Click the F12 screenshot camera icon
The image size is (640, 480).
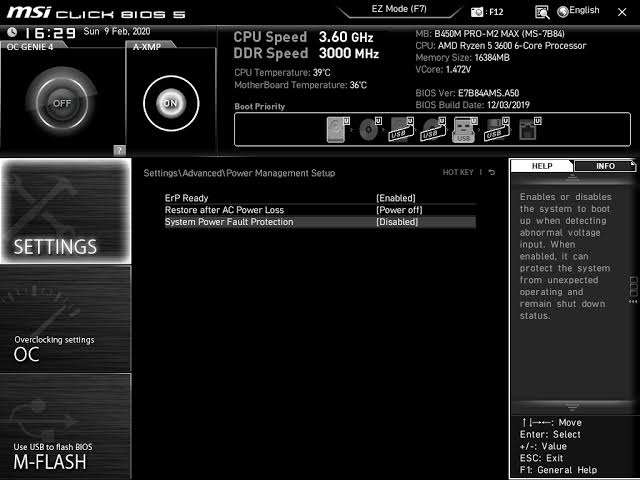[477, 12]
